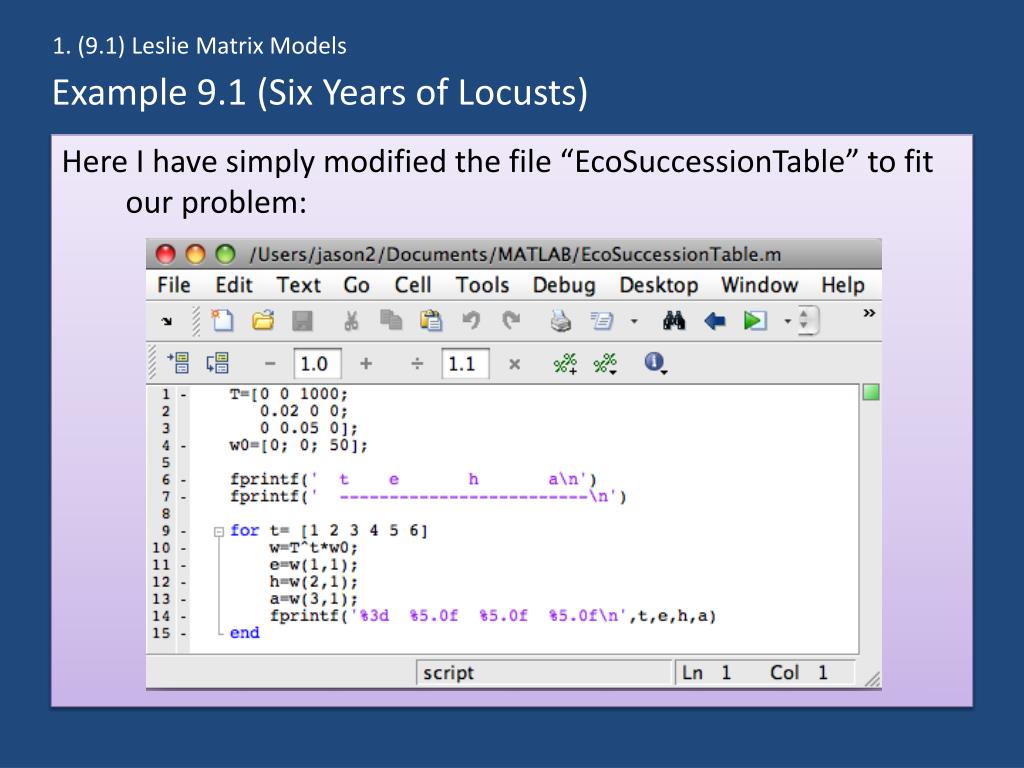Open the Desktop menu

click(659, 285)
